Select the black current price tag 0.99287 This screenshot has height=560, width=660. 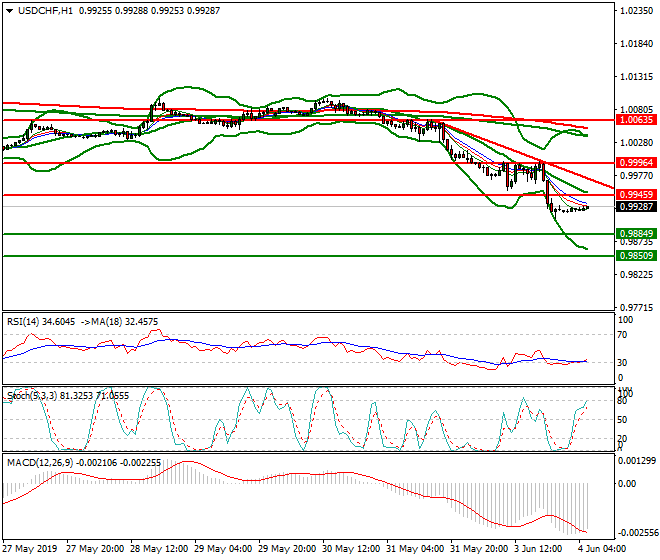coord(636,207)
